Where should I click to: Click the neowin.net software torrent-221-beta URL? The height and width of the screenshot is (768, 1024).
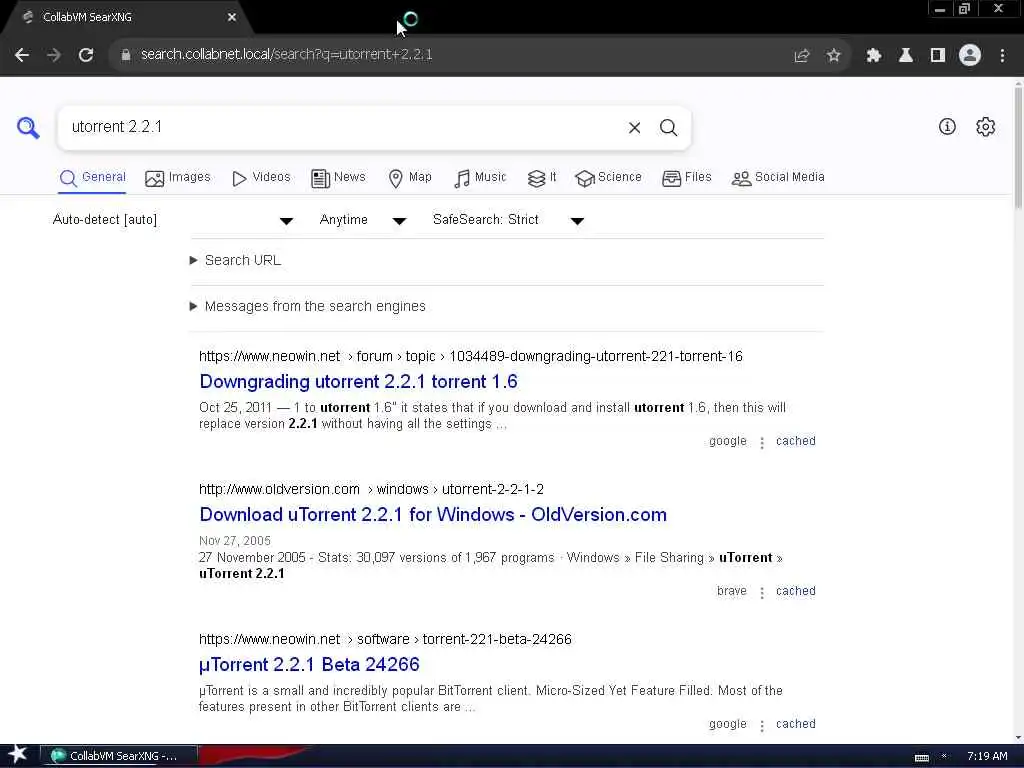pos(385,639)
